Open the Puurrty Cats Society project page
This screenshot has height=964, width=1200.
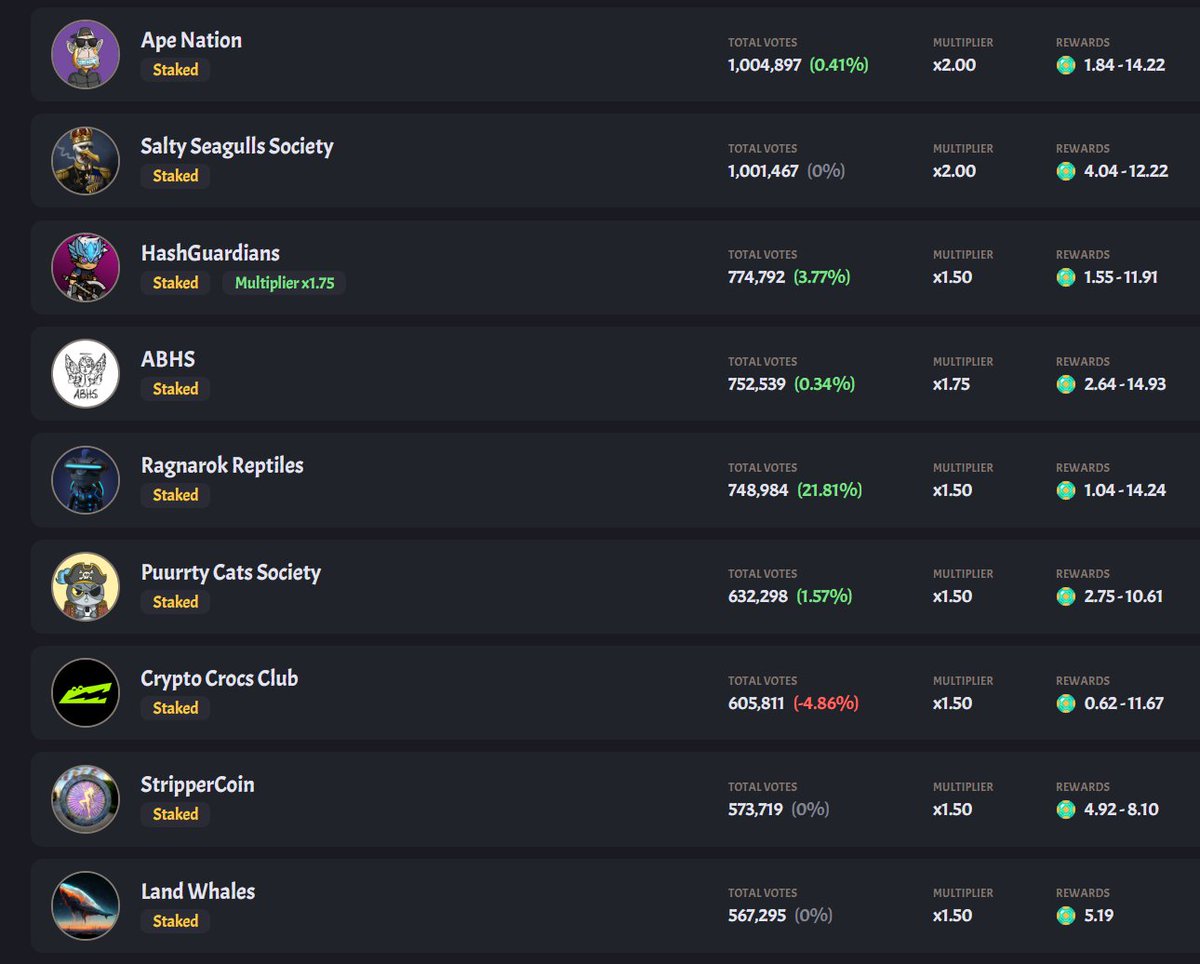[x=231, y=572]
